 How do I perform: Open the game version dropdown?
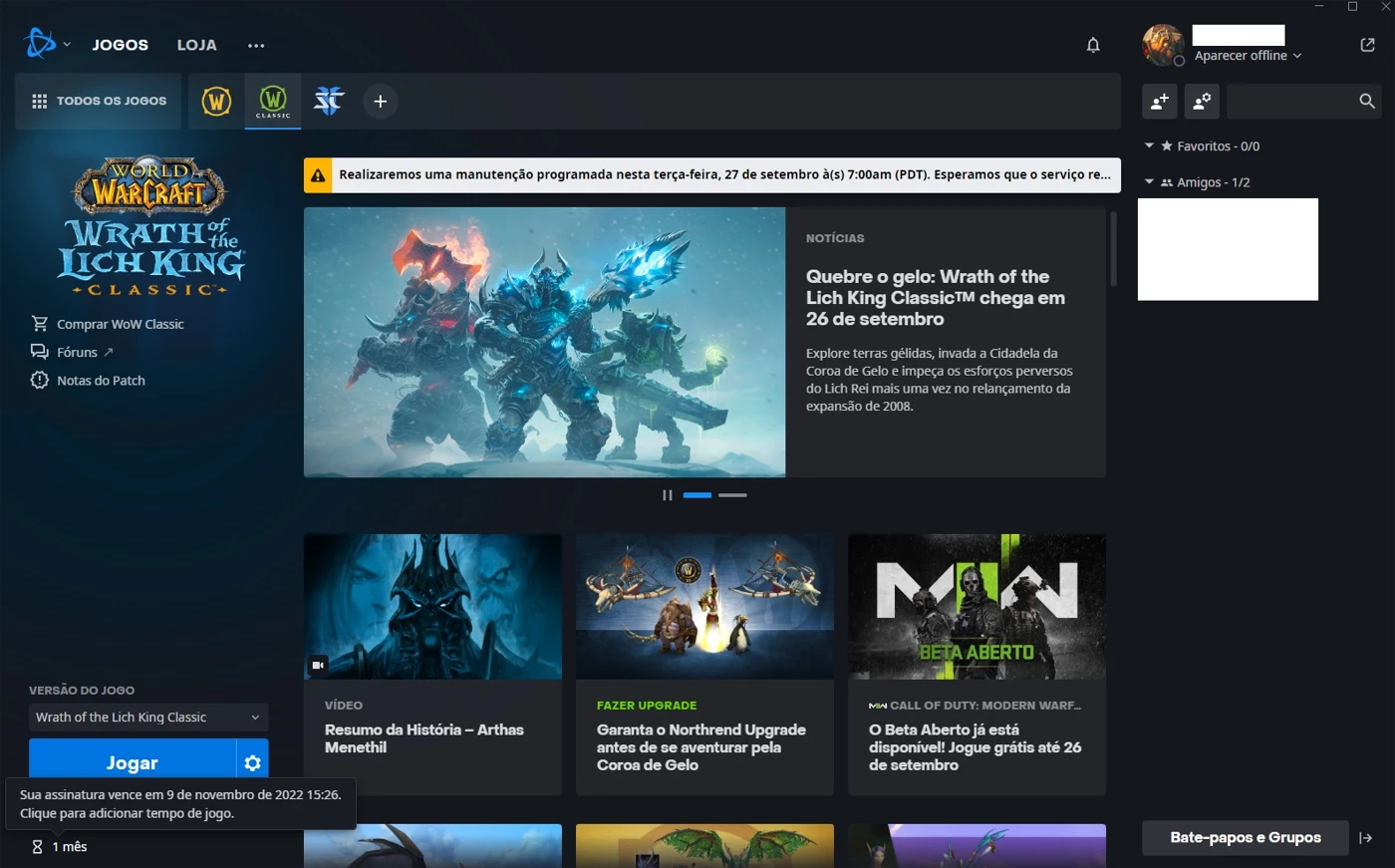[x=148, y=718]
